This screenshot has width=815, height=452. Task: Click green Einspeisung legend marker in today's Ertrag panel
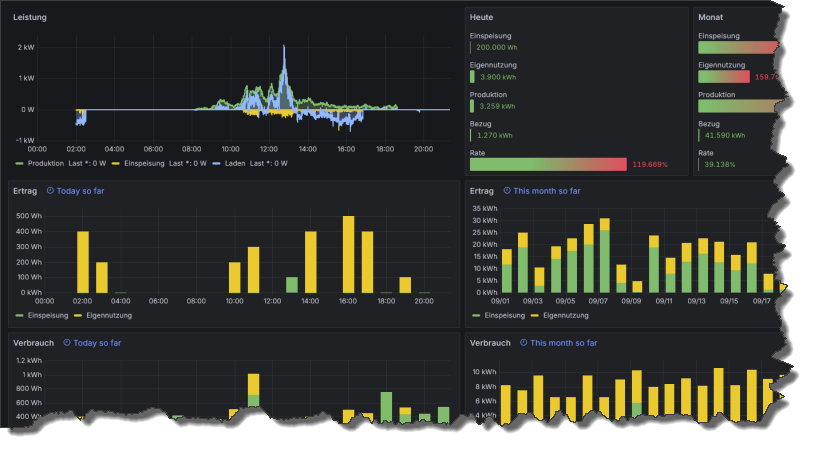20,315
